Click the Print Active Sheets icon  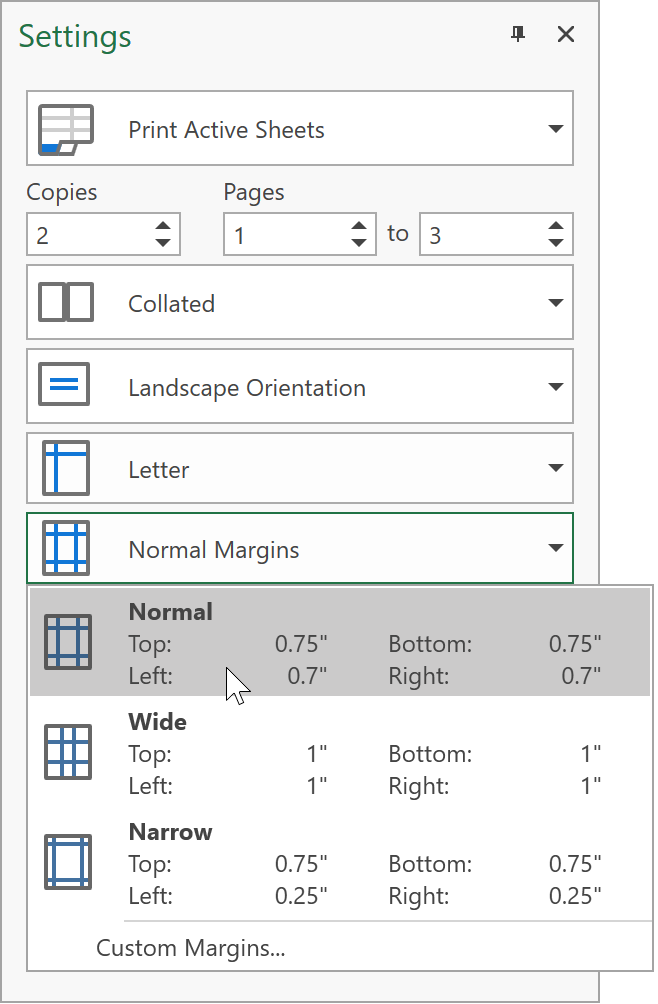coord(65,130)
